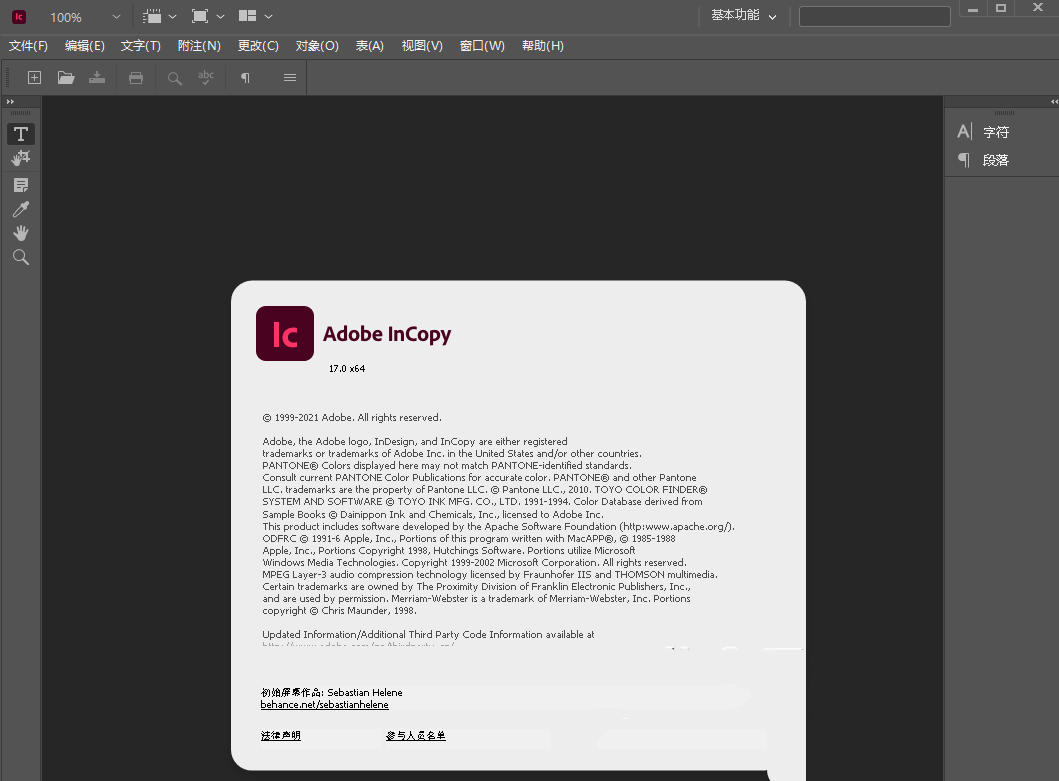Click the arrange documents icon
The image size is (1059, 781).
tap(247, 16)
